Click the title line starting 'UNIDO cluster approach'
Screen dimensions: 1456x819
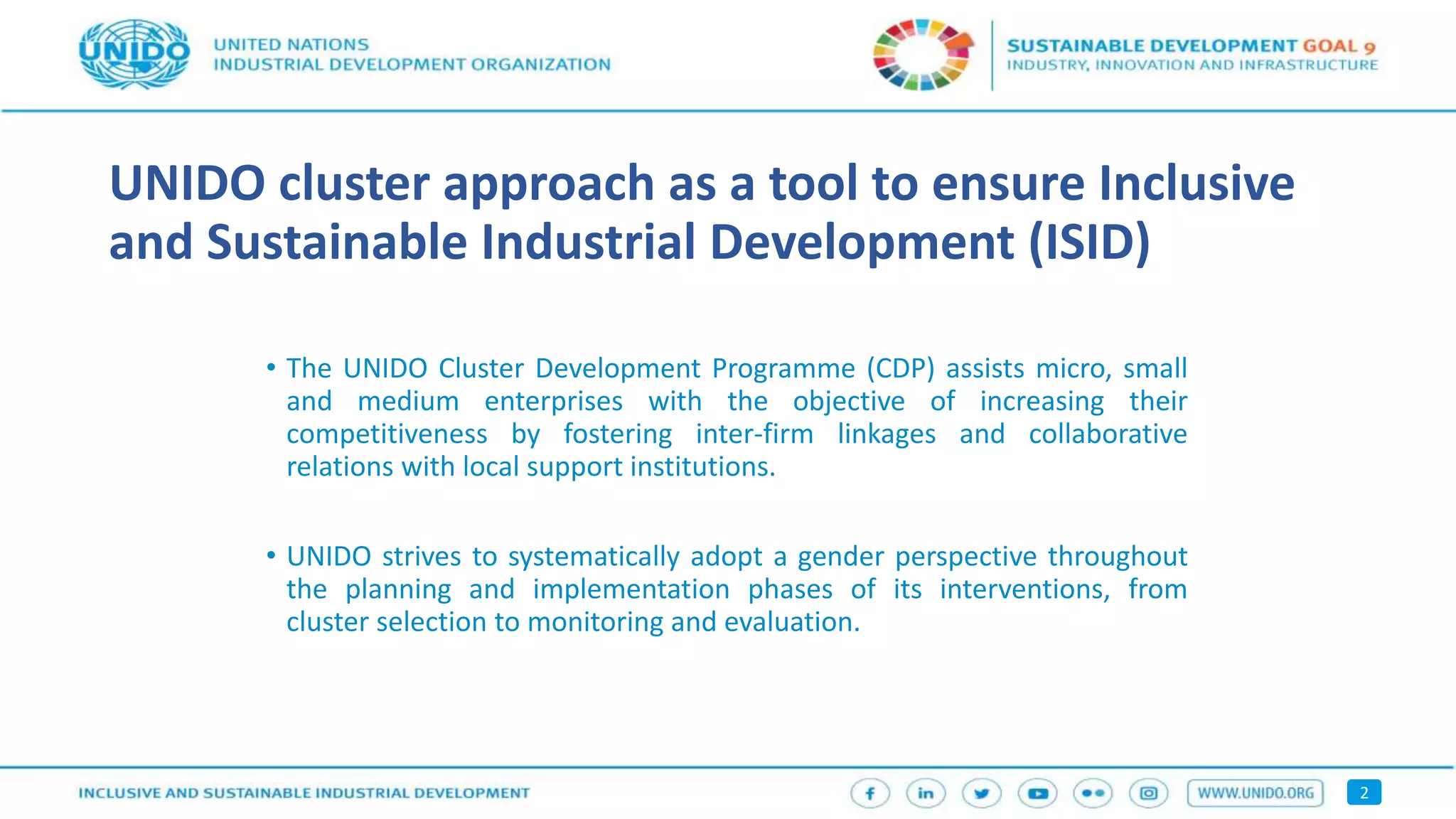click(701, 183)
